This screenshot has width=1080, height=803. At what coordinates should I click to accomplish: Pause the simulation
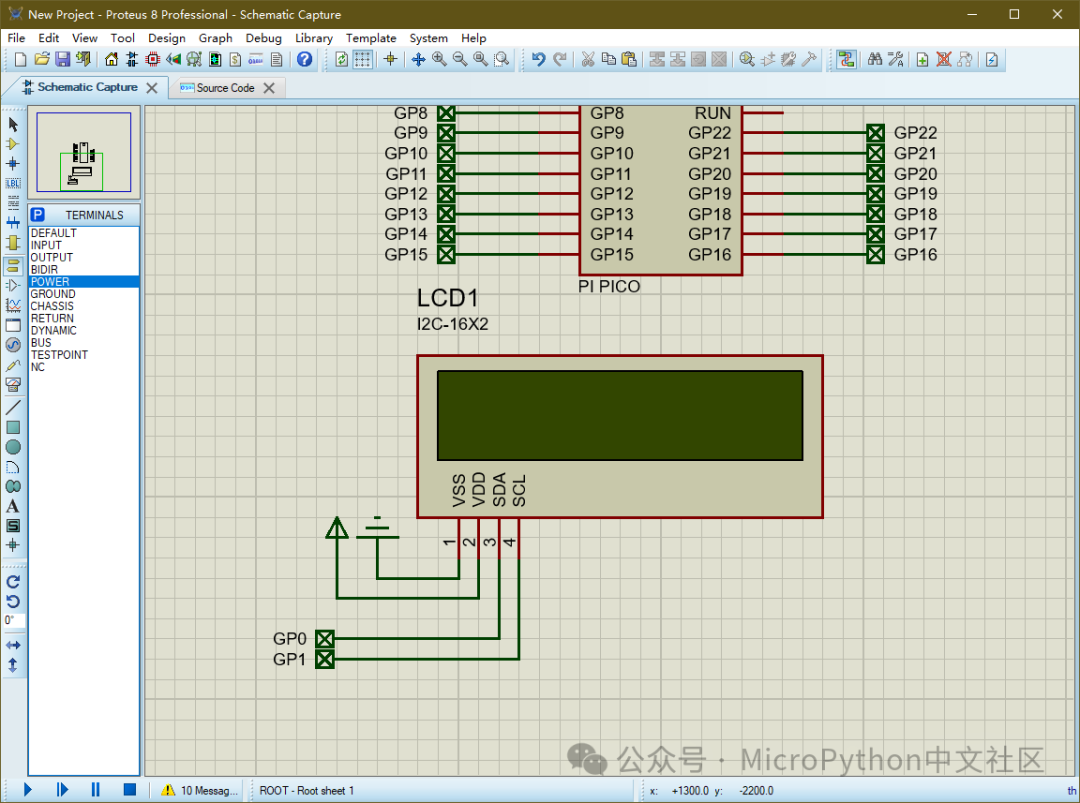point(96,790)
